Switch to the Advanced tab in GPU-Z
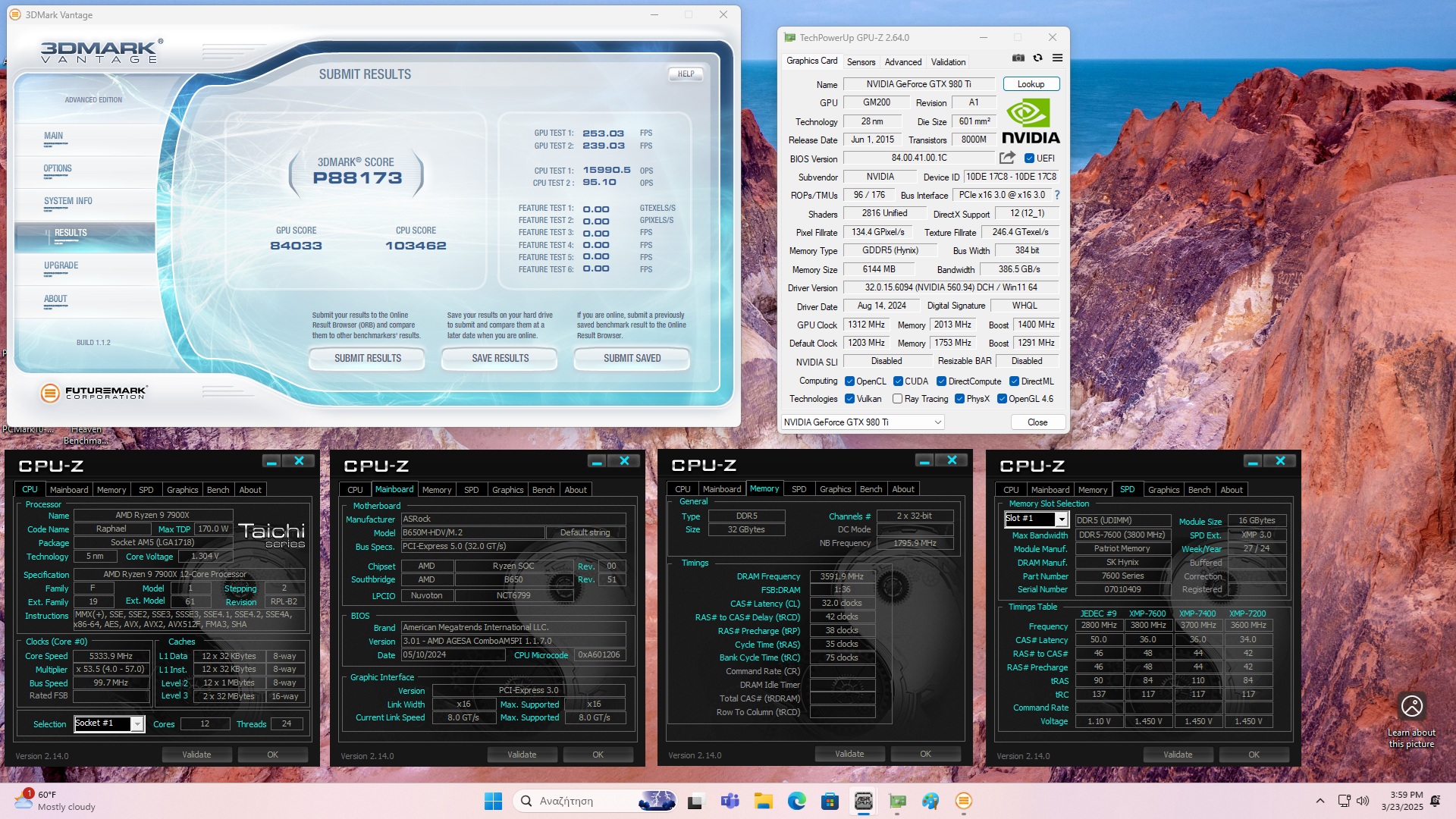Image resolution: width=1456 pixels, height=819 pixels. (903, 62)
